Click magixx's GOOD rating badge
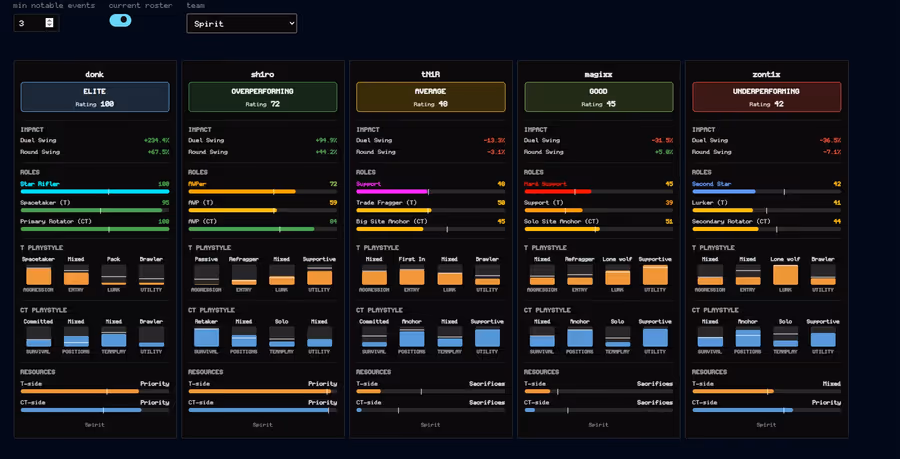This screenshot has width=900, height=459. pyautogui.click(x=599, y=97)
